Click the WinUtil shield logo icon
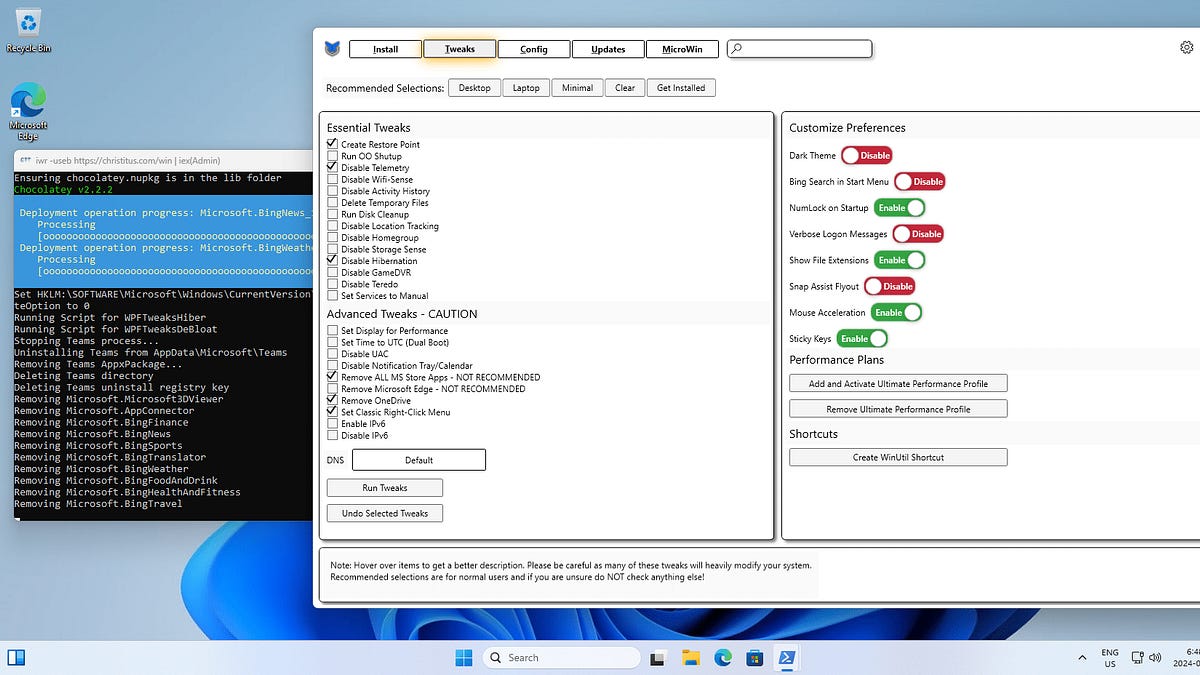This screenshot has width=1200, height=675. coord(332,48)
